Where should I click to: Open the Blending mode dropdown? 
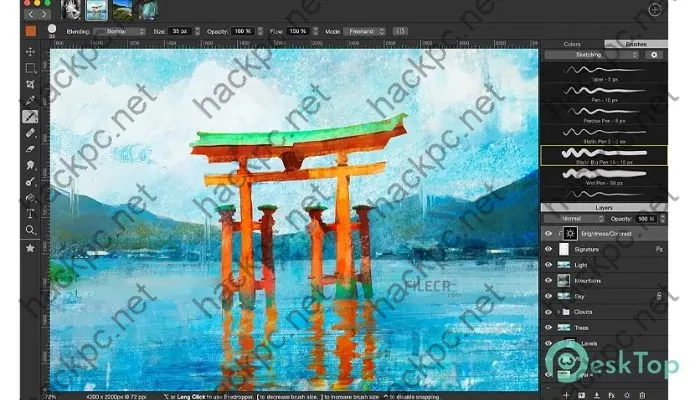point(120,31)
